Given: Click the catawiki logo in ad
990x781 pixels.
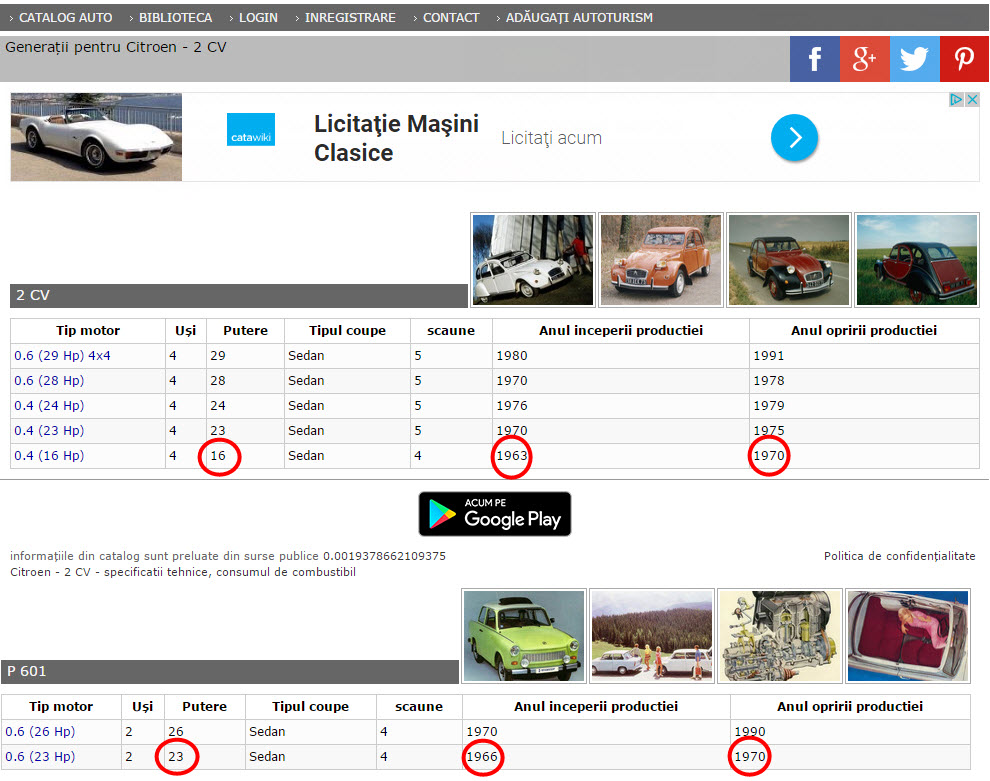Looking at the screenshot, I should tap(251, 129).
